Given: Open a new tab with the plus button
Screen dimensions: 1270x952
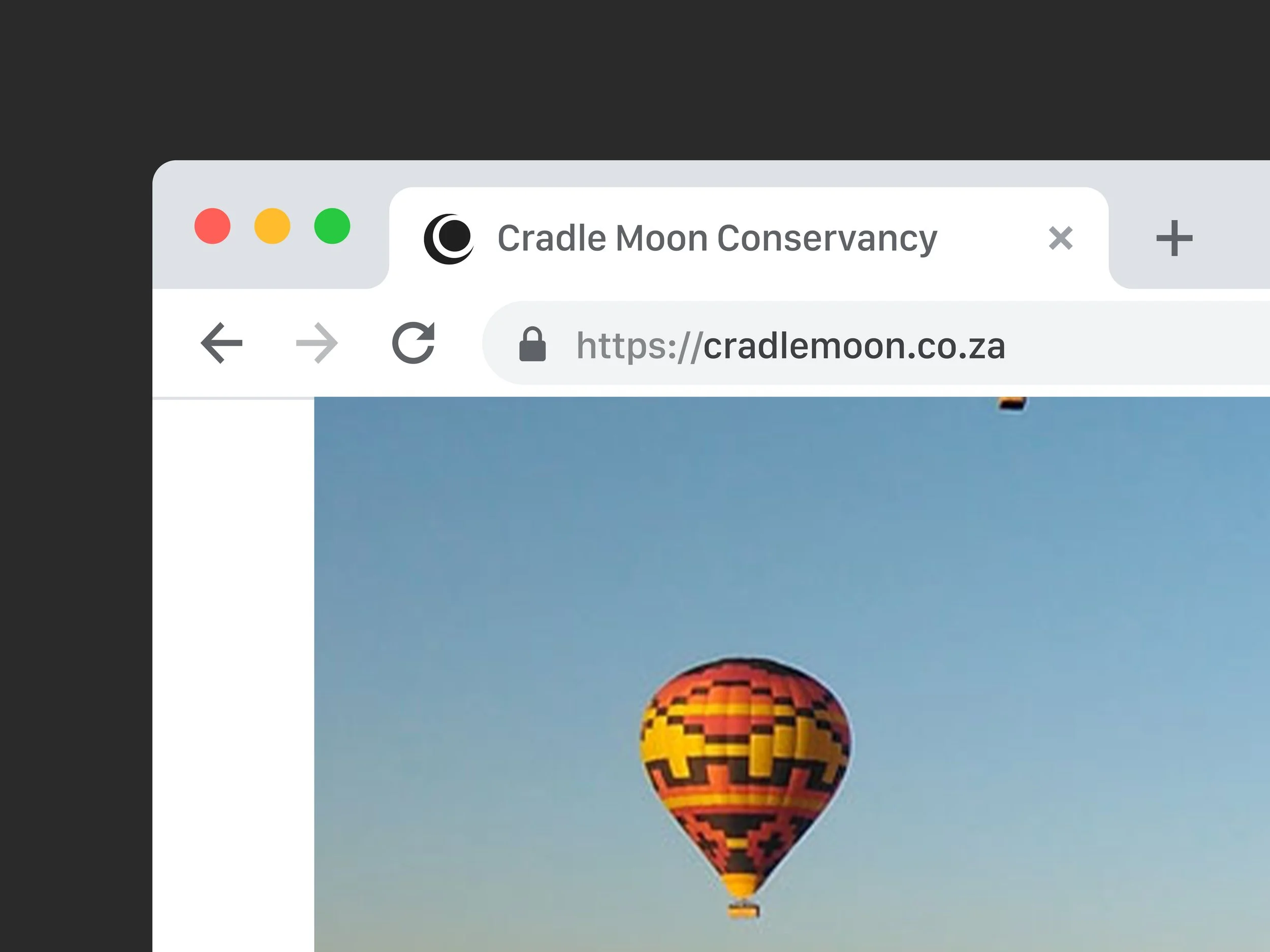Looking at the screenshot, I should pos(1174,238).
